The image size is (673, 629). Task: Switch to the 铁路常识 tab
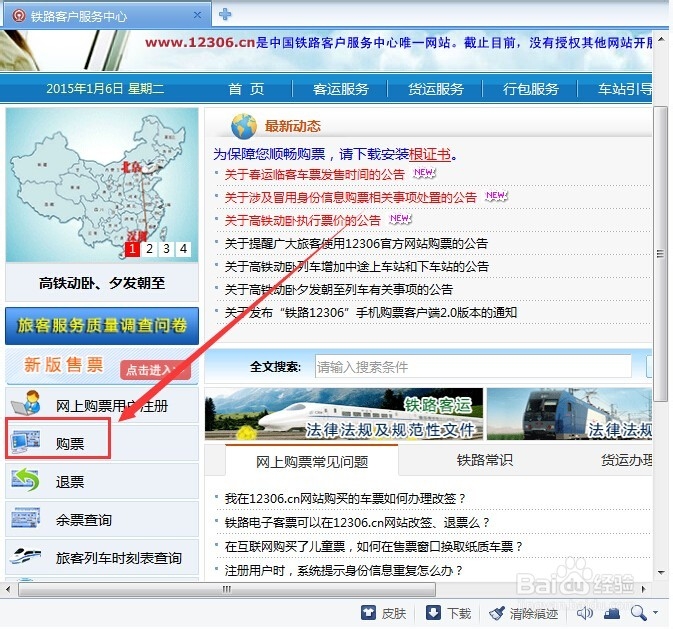[x=485, y=460]
